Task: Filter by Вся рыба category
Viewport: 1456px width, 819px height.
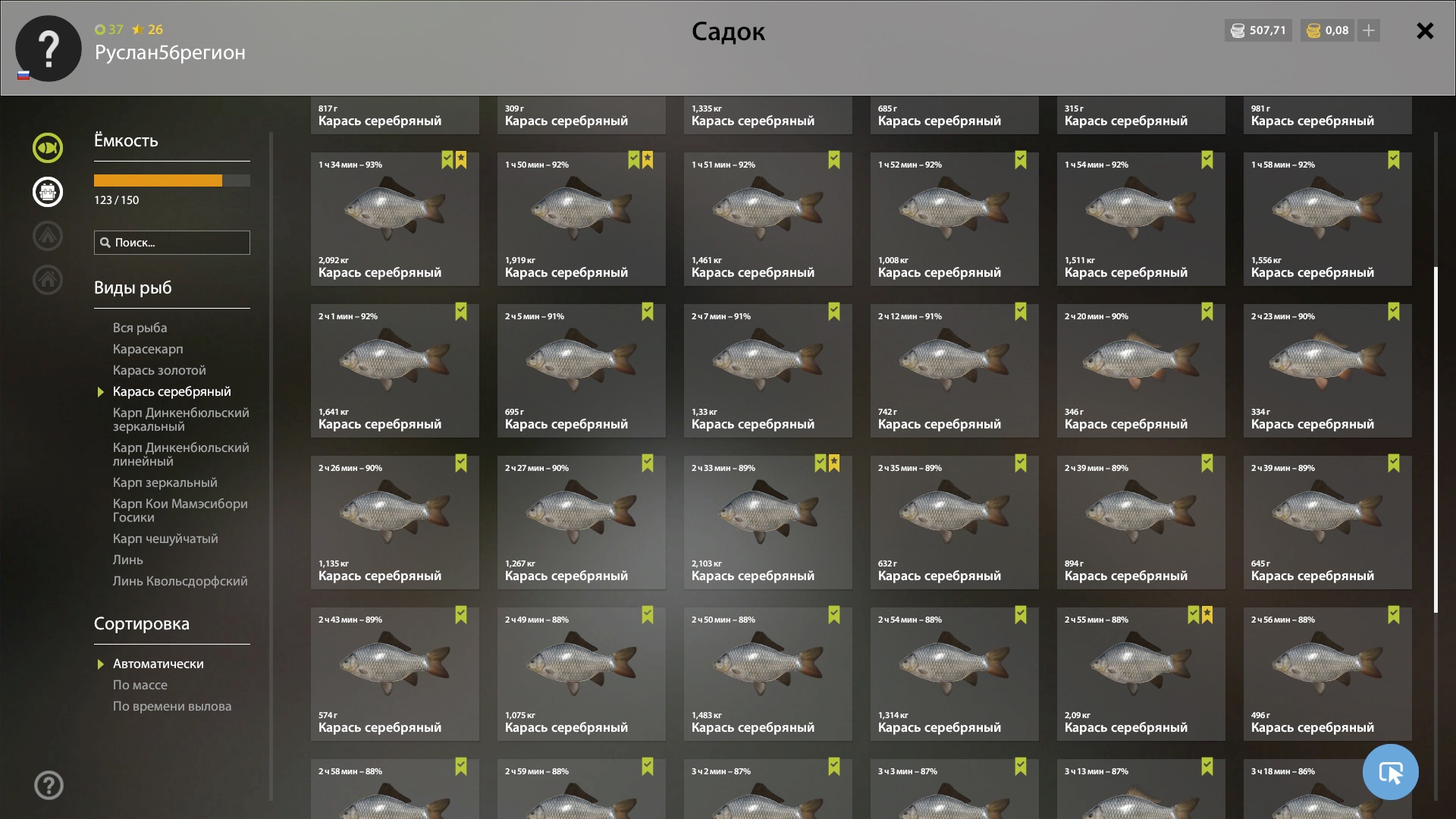Action: [x=140, y=328]
